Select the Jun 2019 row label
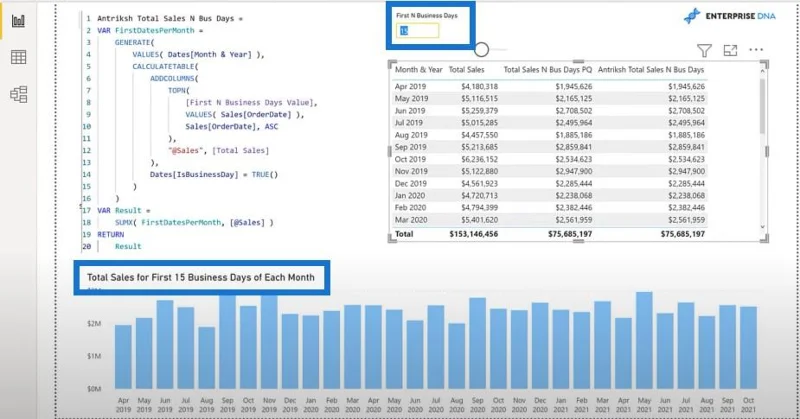The height and width of the screenshot is (419, 800). [x=410, y=111]
